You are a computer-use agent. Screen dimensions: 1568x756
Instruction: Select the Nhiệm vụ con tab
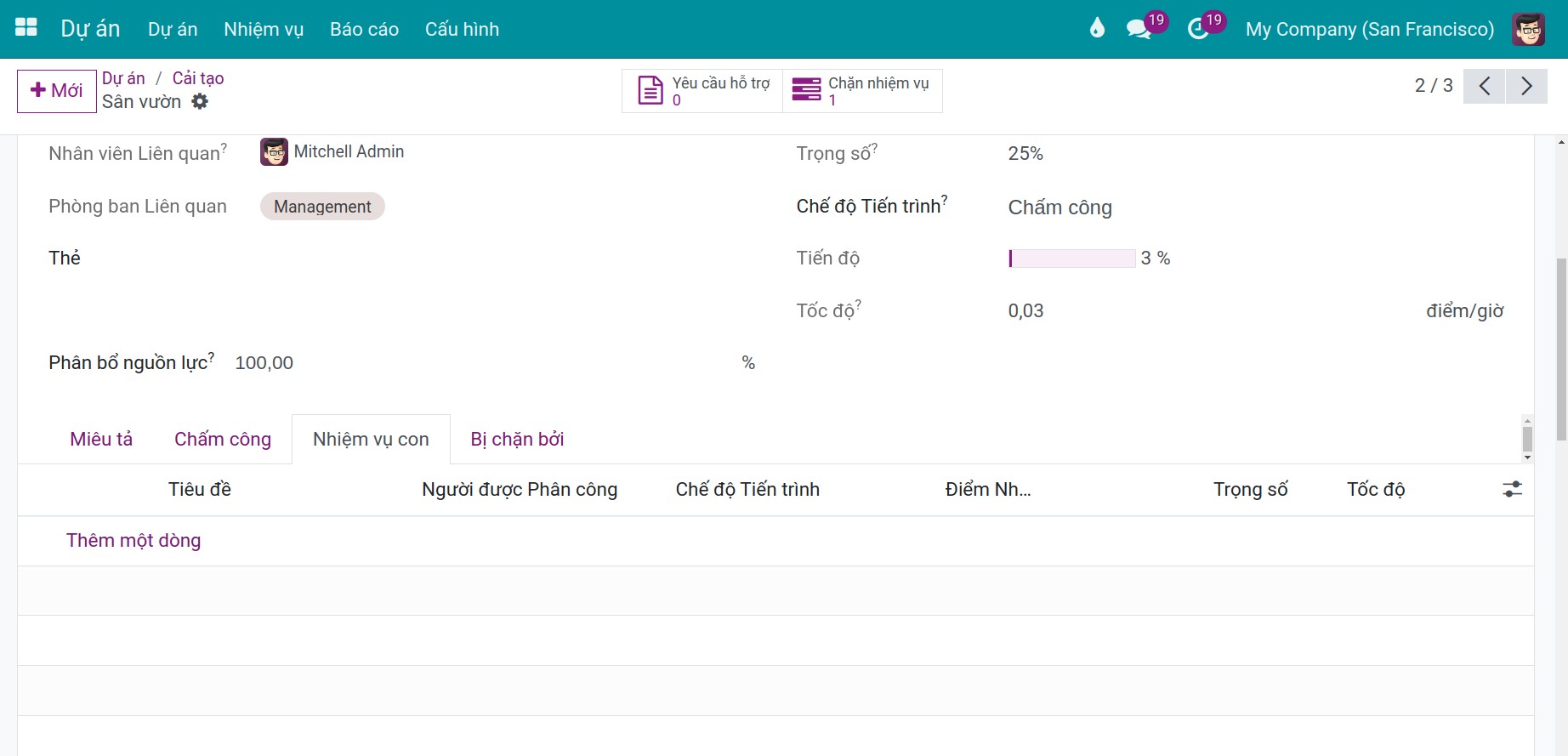(371, 439)
